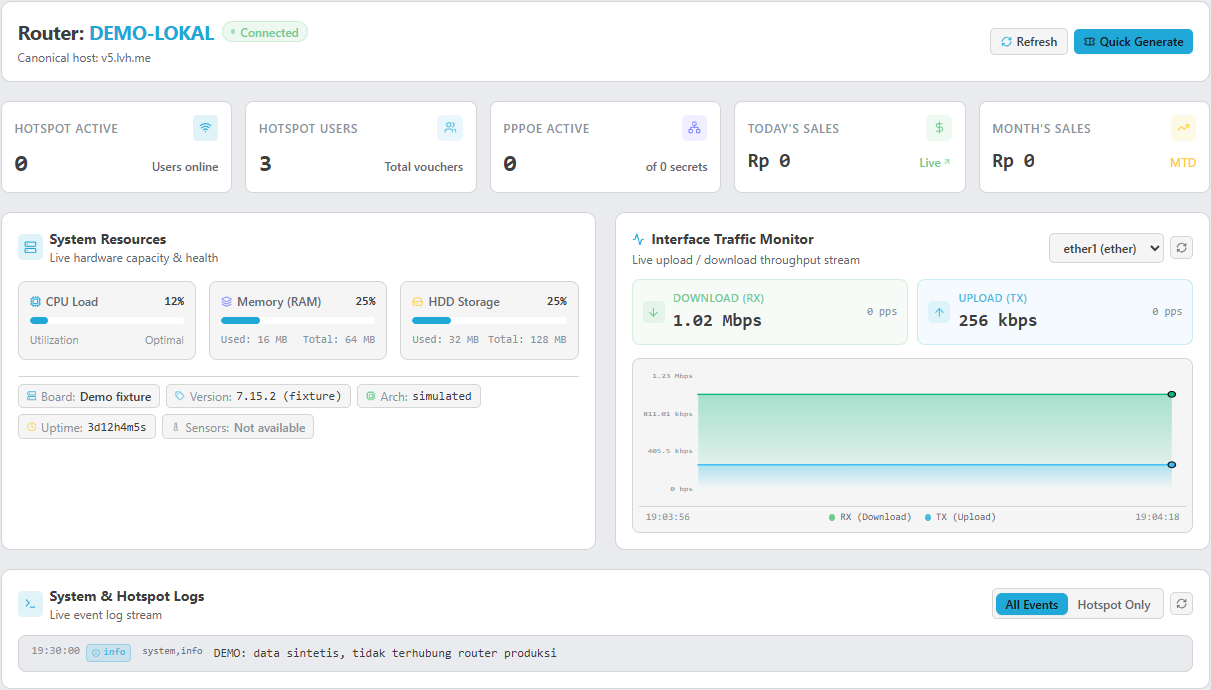Click the Memory (RAM) progress bar
The width and height of the screenshot is (1211, 690).
point(298,321)
